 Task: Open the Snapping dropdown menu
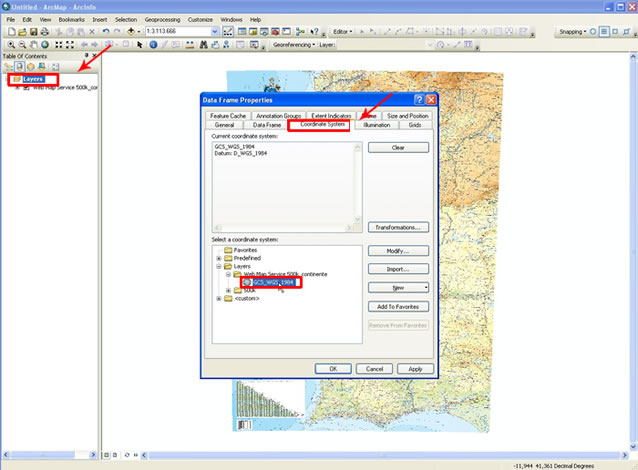click(x=572, y=31)
